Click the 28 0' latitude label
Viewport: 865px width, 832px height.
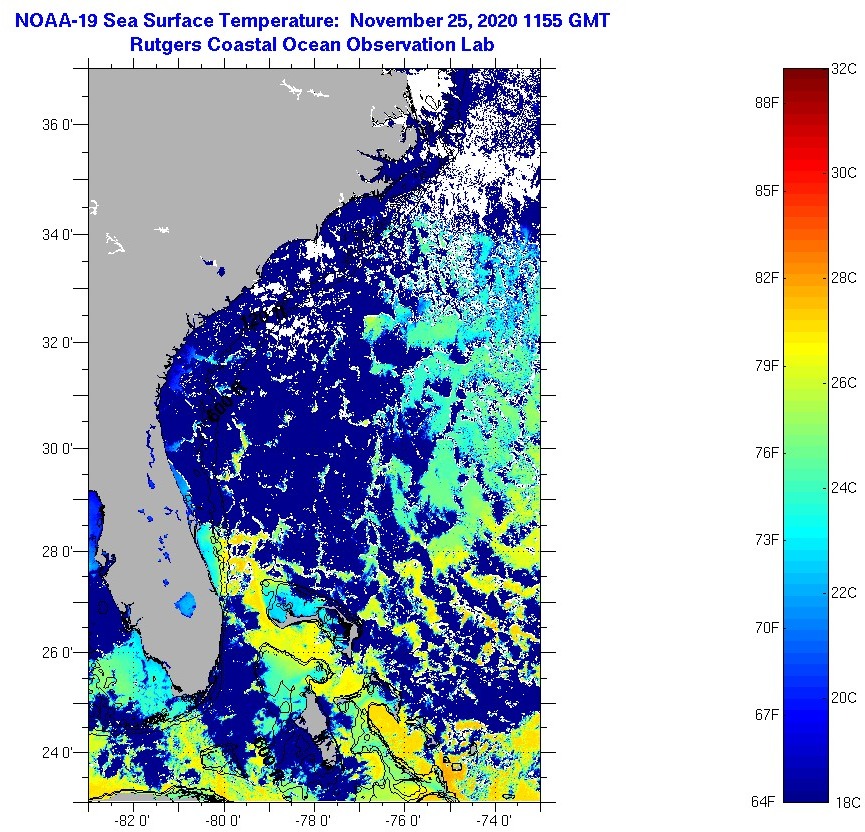point(57,551)
